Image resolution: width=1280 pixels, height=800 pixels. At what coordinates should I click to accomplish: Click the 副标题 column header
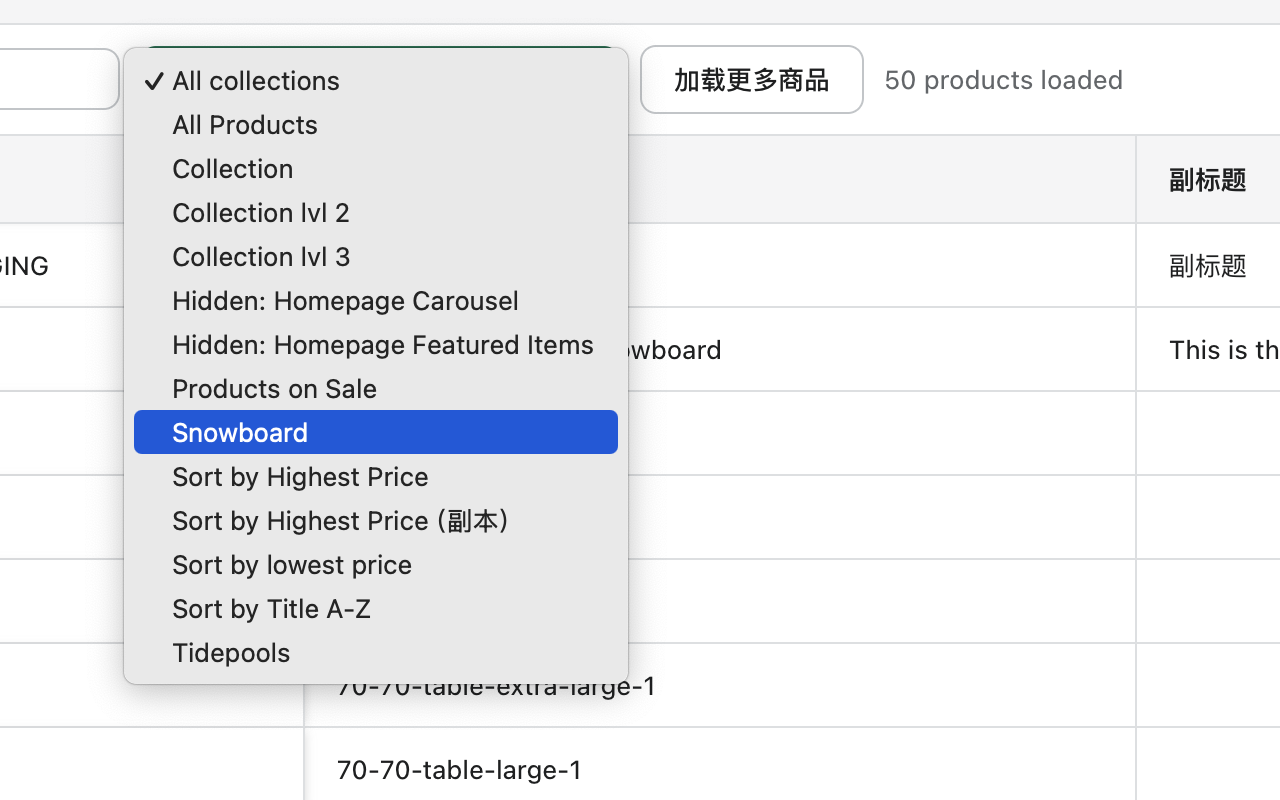1207,180
